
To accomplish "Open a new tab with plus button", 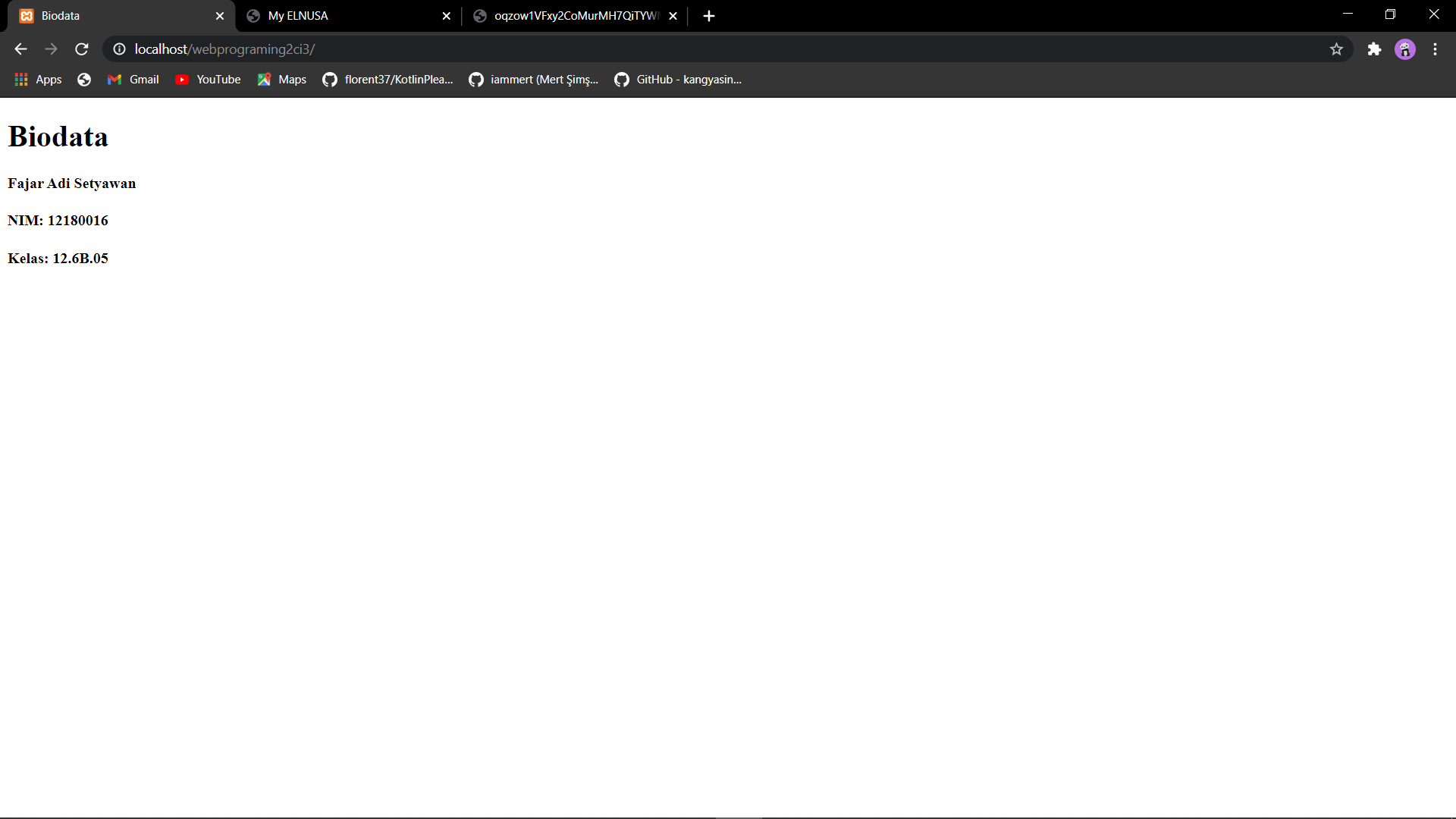I will pyautogui.click(x=709, y=16).
